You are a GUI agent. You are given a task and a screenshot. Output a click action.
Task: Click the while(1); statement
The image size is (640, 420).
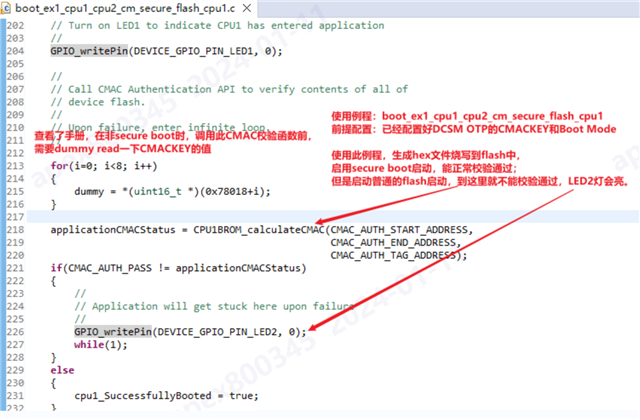coord(101,344)
